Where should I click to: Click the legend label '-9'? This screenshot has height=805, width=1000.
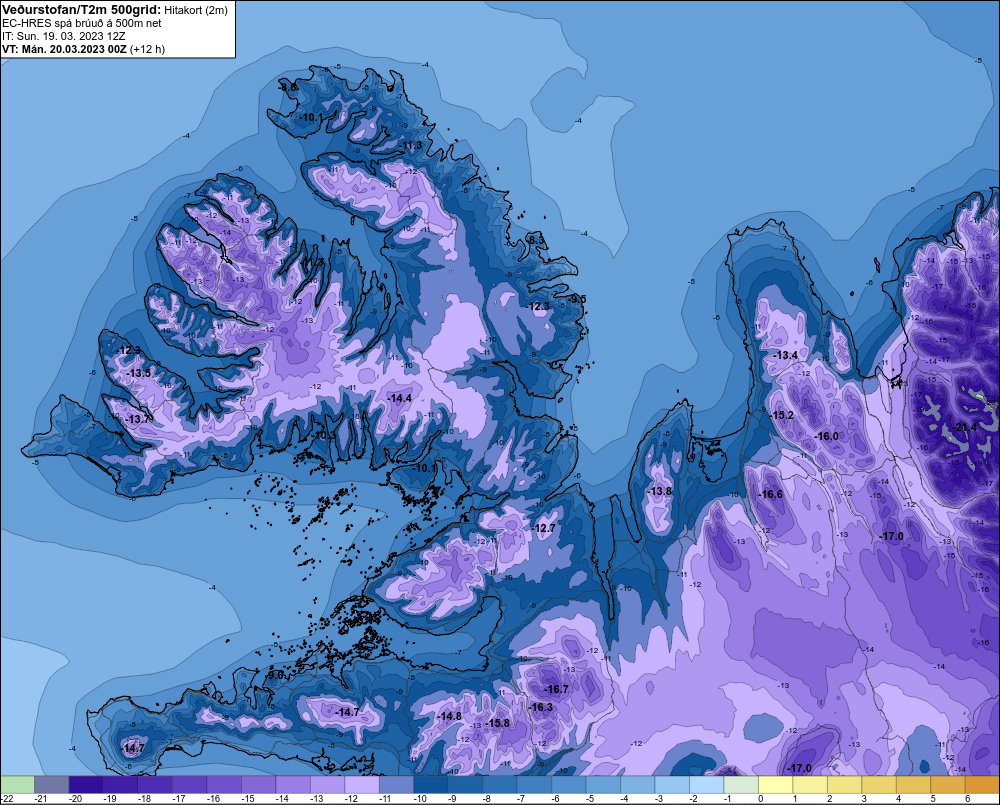(453, 799)
